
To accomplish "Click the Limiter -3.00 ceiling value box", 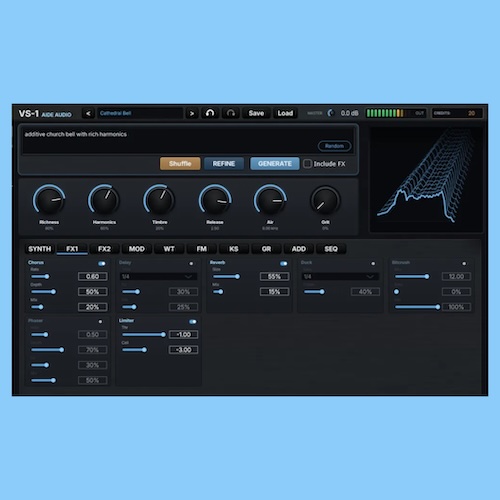I will coord(183,350).
